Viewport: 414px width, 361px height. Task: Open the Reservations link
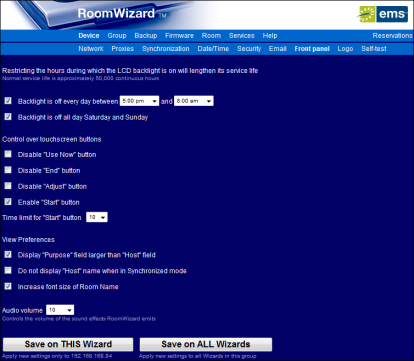point(393,36)
